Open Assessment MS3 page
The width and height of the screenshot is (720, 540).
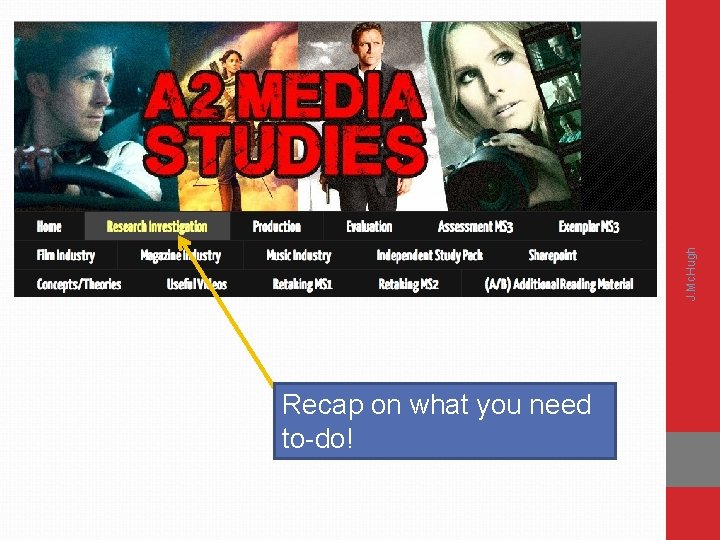coord(475,226)
